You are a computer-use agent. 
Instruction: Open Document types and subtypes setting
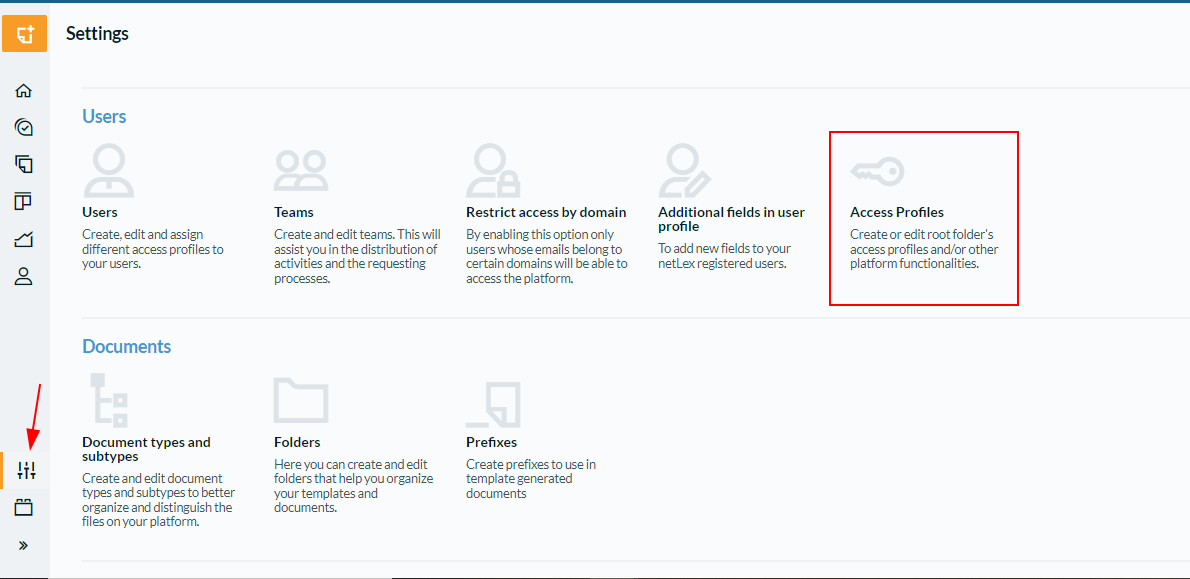(x=146, y=448)
